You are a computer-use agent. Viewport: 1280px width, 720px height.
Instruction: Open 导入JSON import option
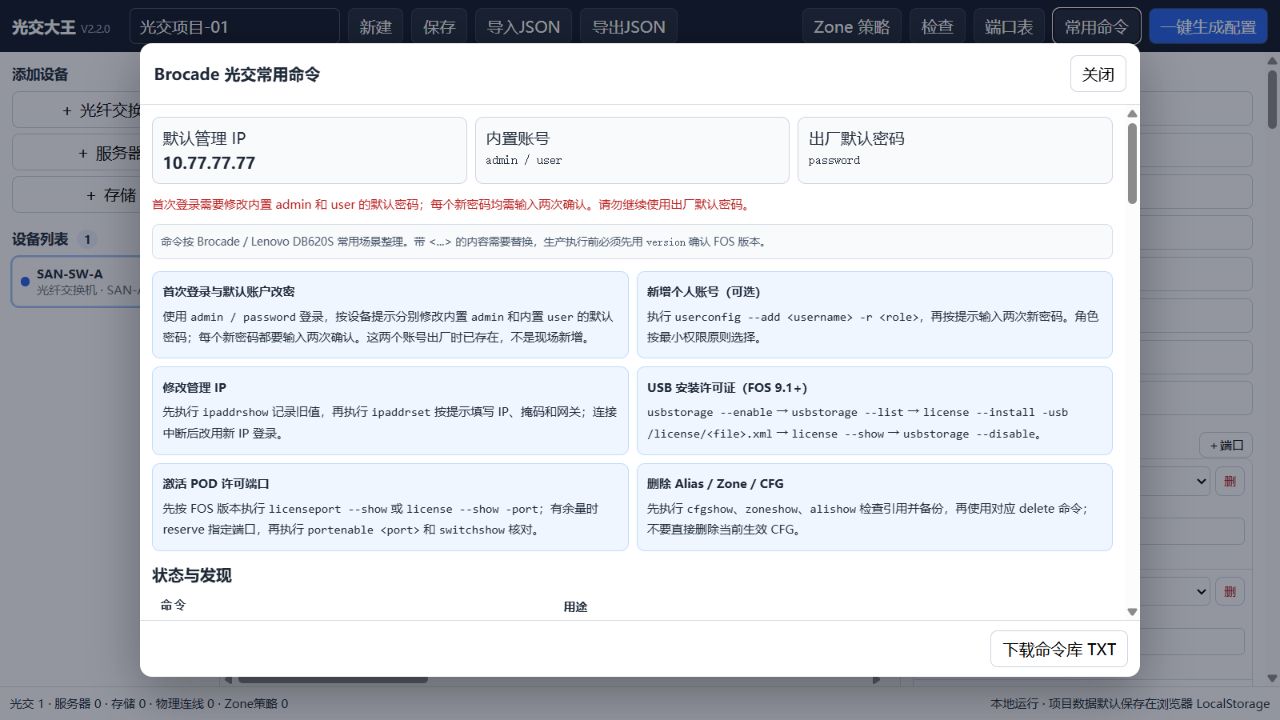click(x=523, y=27)
